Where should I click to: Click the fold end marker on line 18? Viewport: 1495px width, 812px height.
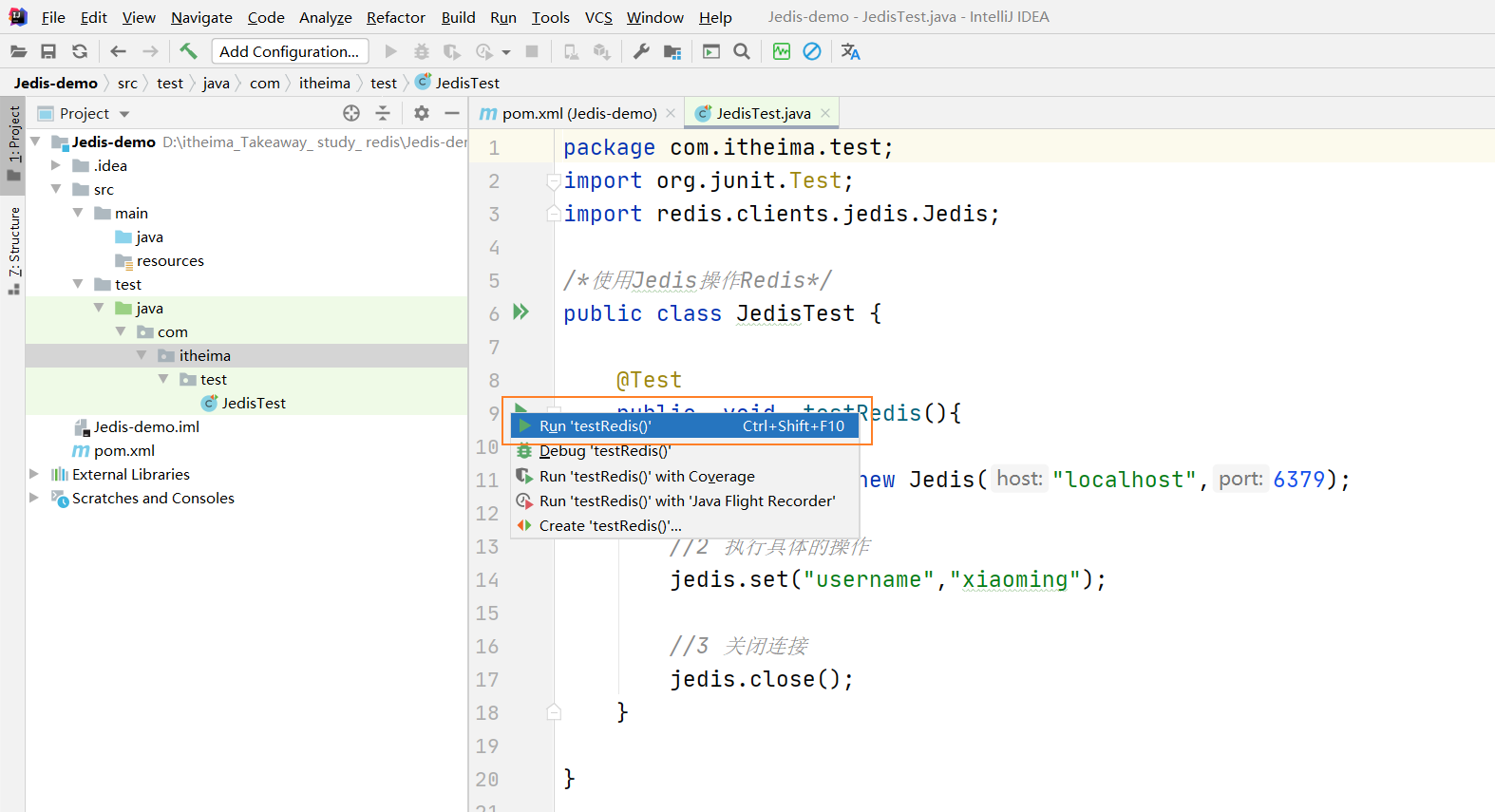[x=554, y=711]
